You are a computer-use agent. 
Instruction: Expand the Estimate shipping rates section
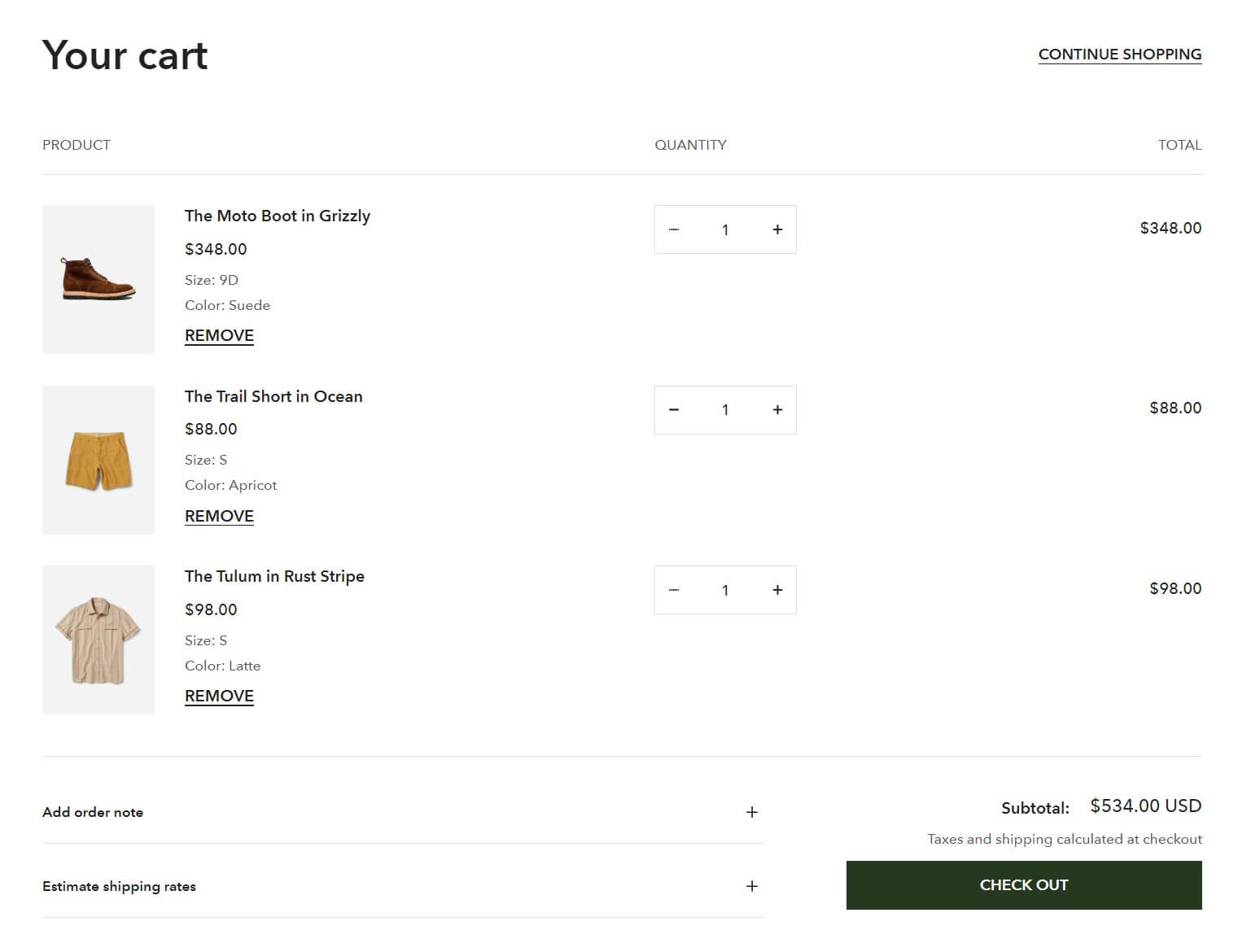(x=119, y=886)
